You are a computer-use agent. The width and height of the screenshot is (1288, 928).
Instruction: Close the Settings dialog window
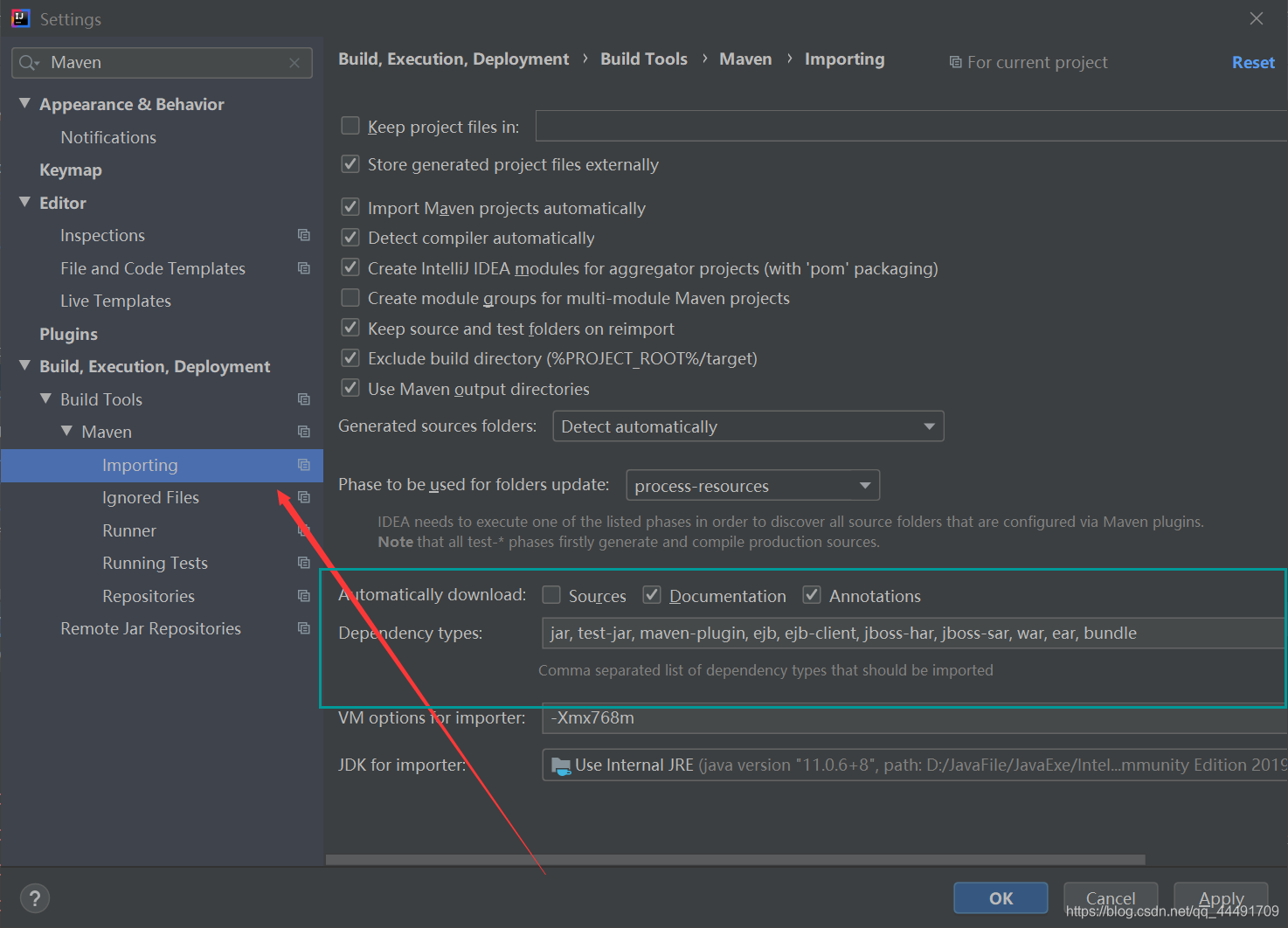[1257, 18]
